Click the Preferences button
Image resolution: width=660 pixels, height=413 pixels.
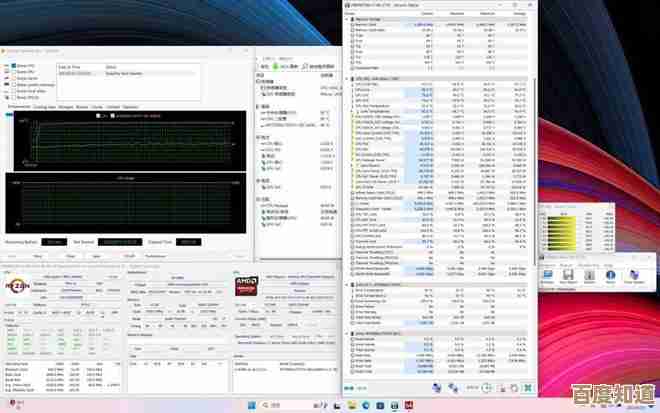tap(157, 256)
